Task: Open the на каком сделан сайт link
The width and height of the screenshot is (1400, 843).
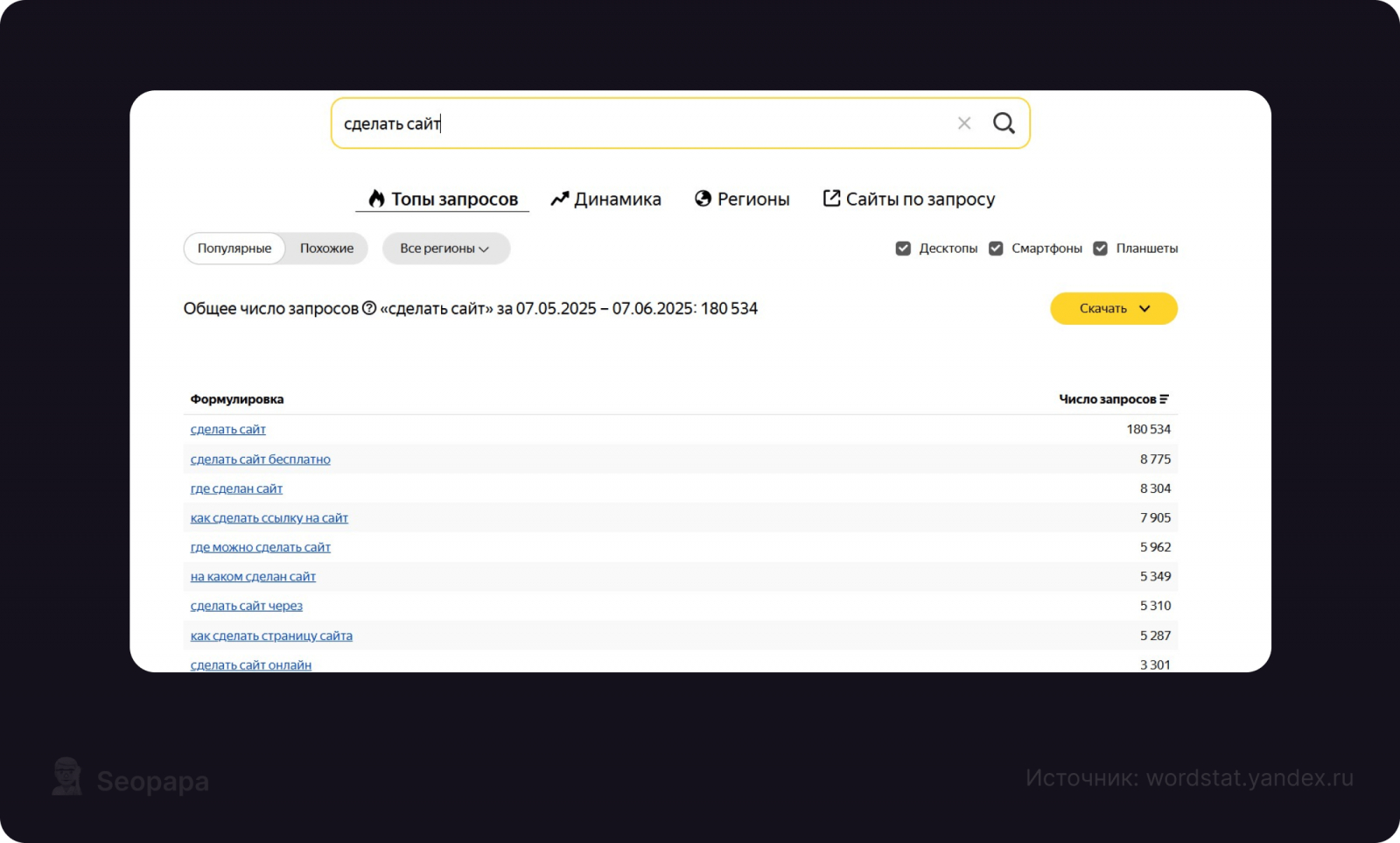Action: tap(253, 576)
